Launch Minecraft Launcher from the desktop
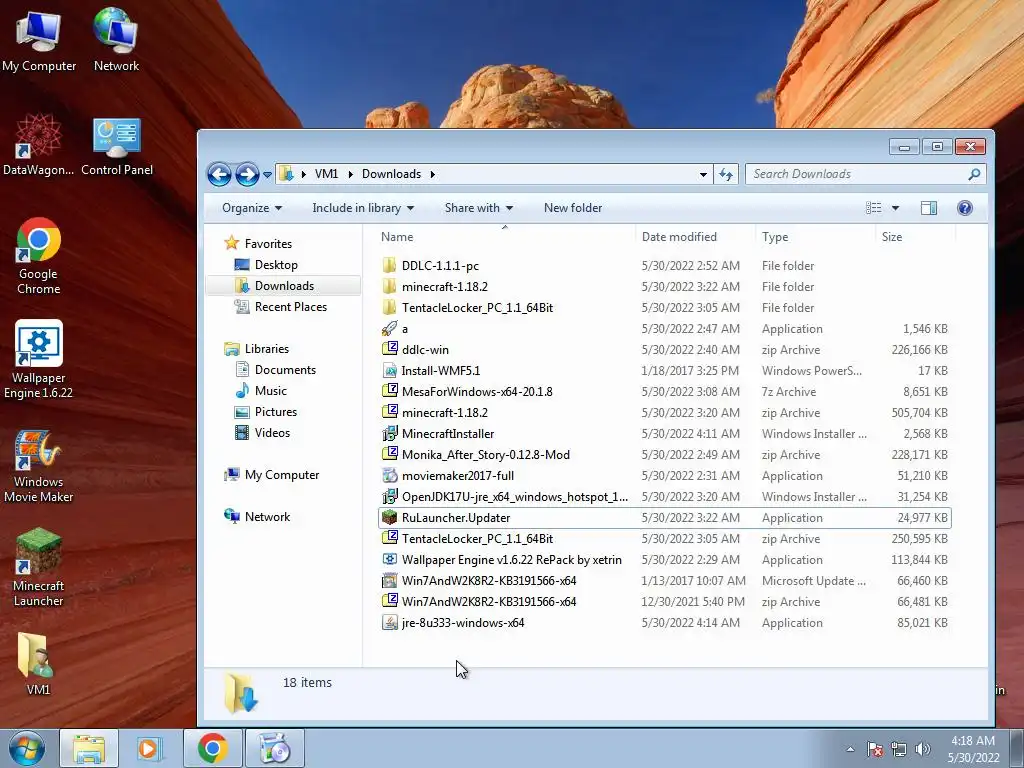 click(39, 568)
